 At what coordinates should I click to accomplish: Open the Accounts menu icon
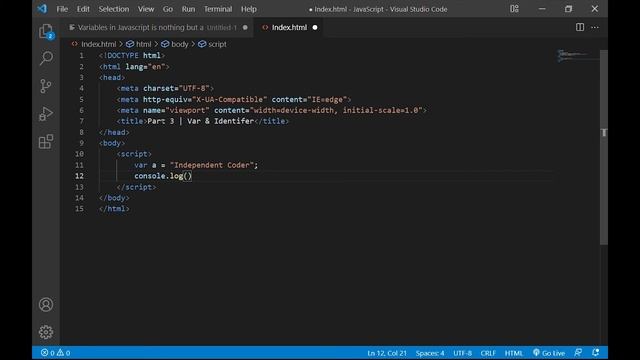(46, 304)
